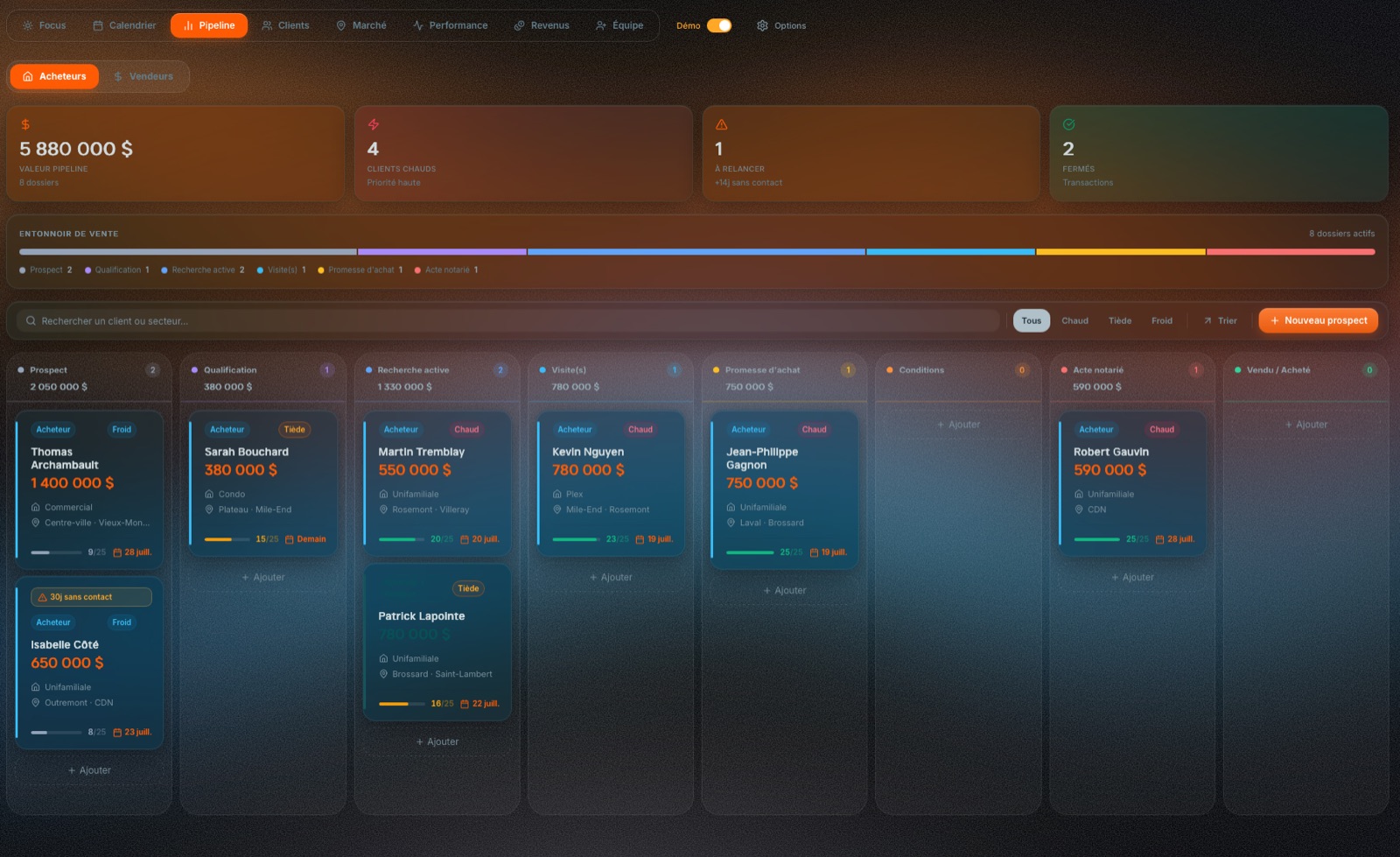Filter by Froid clients
The image size is (1400, 857).
(1162, 320)
